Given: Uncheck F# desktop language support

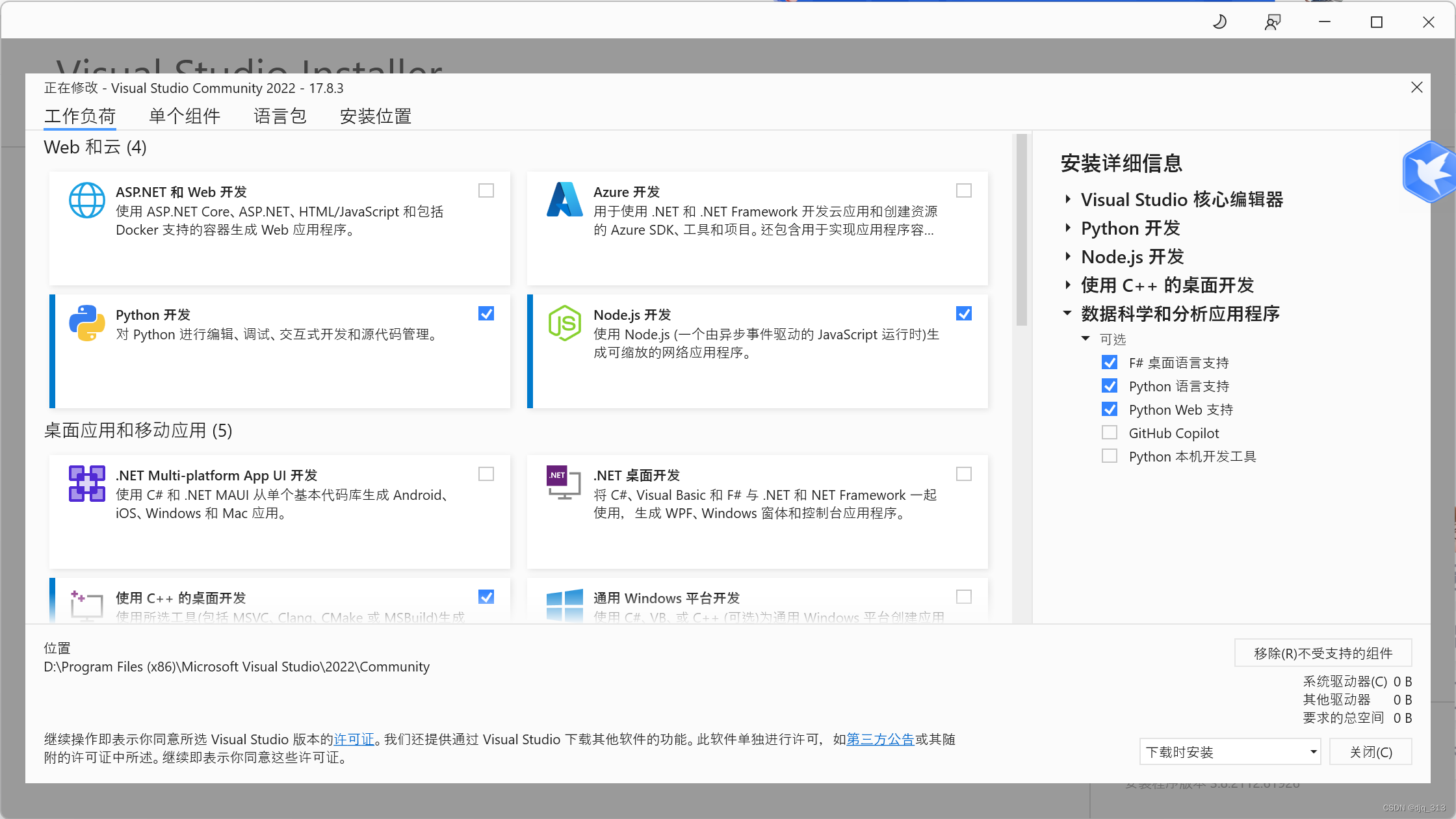Looking at the screenshot, I should [1110, 363].
